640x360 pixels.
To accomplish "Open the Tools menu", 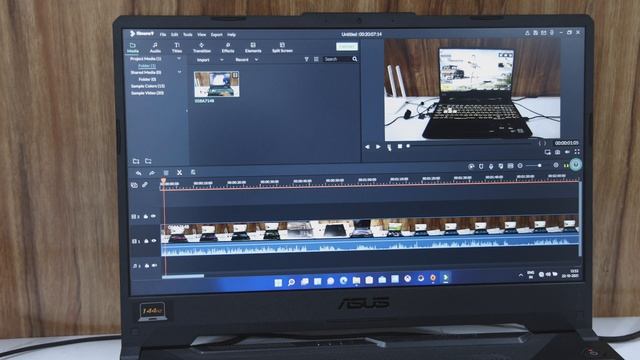I will pyautogui.click(x=187, y=35).
